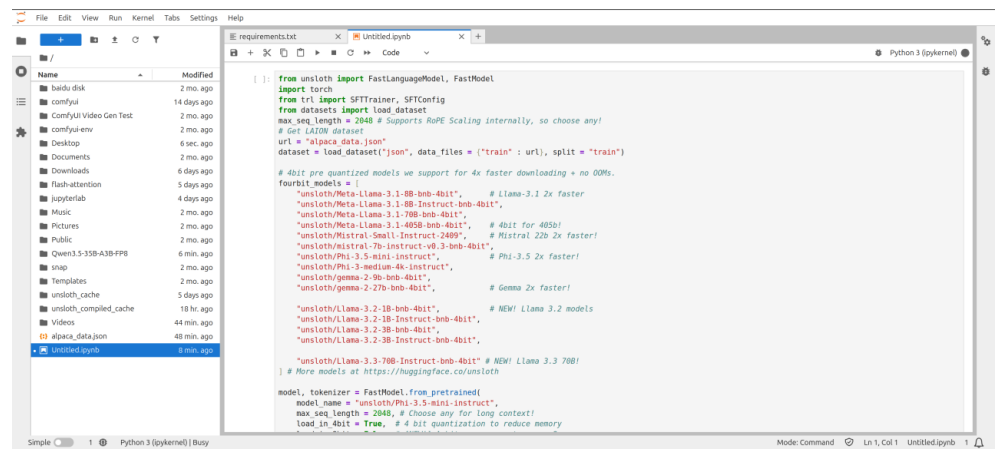Open the Property Inspector gears icon
This screenshot has height=460, width=1008.
pyautogui.click(x=986, y=40)
